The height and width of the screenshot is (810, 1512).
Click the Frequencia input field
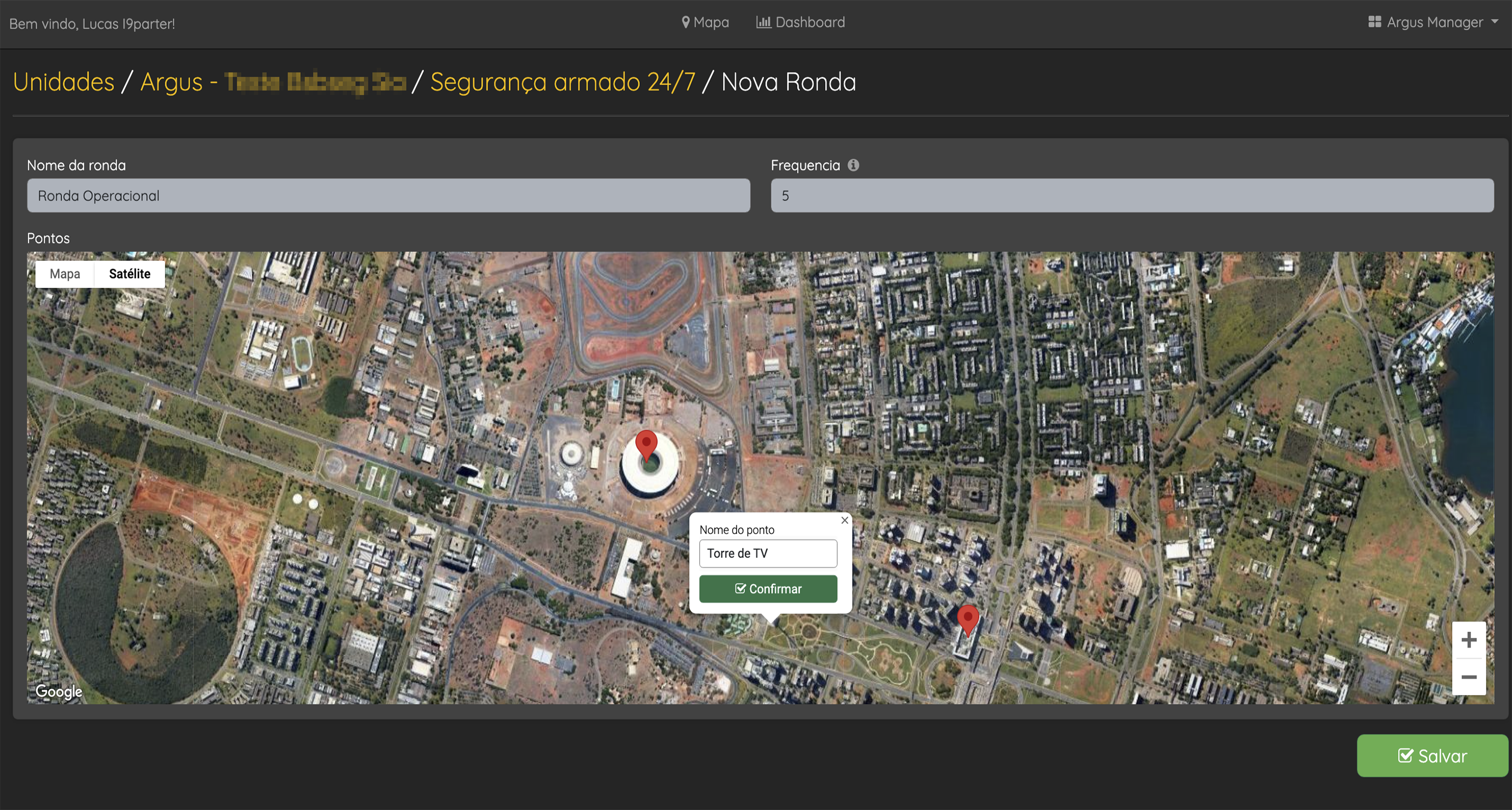[1132, 196]
